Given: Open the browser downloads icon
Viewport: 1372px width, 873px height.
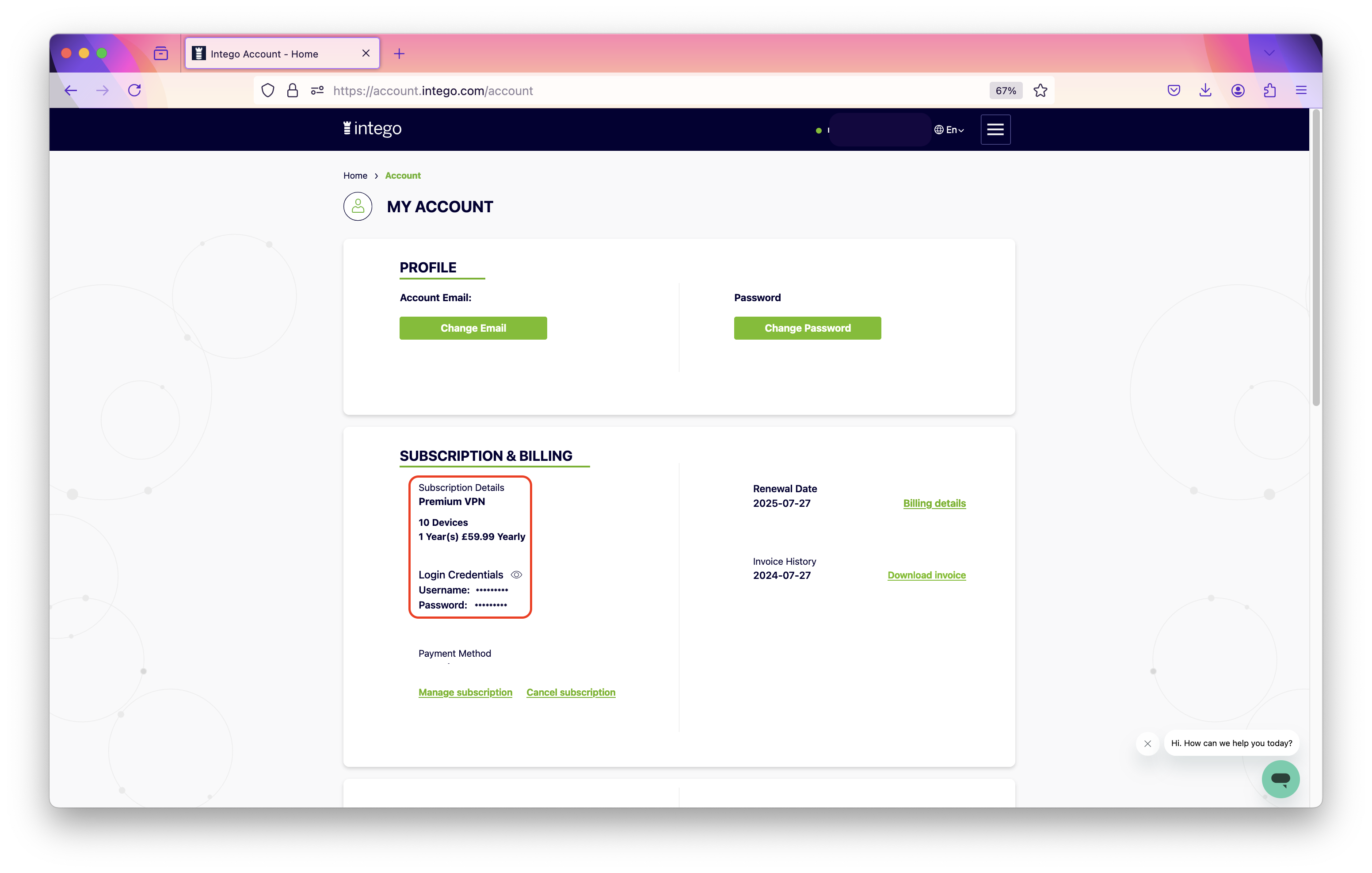Looking at the screenshot, I should [x=1205, y=91].
